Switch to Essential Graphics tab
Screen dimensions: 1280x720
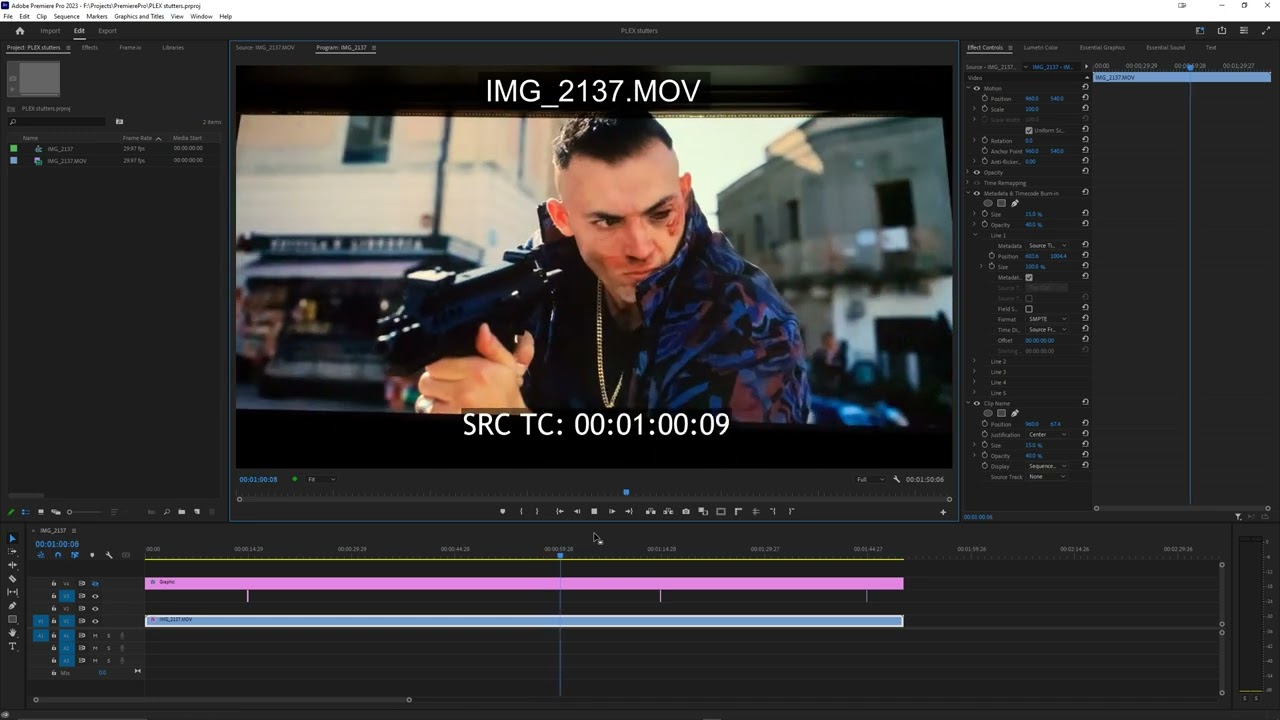pyautogui.click(x=1101, y=47)
